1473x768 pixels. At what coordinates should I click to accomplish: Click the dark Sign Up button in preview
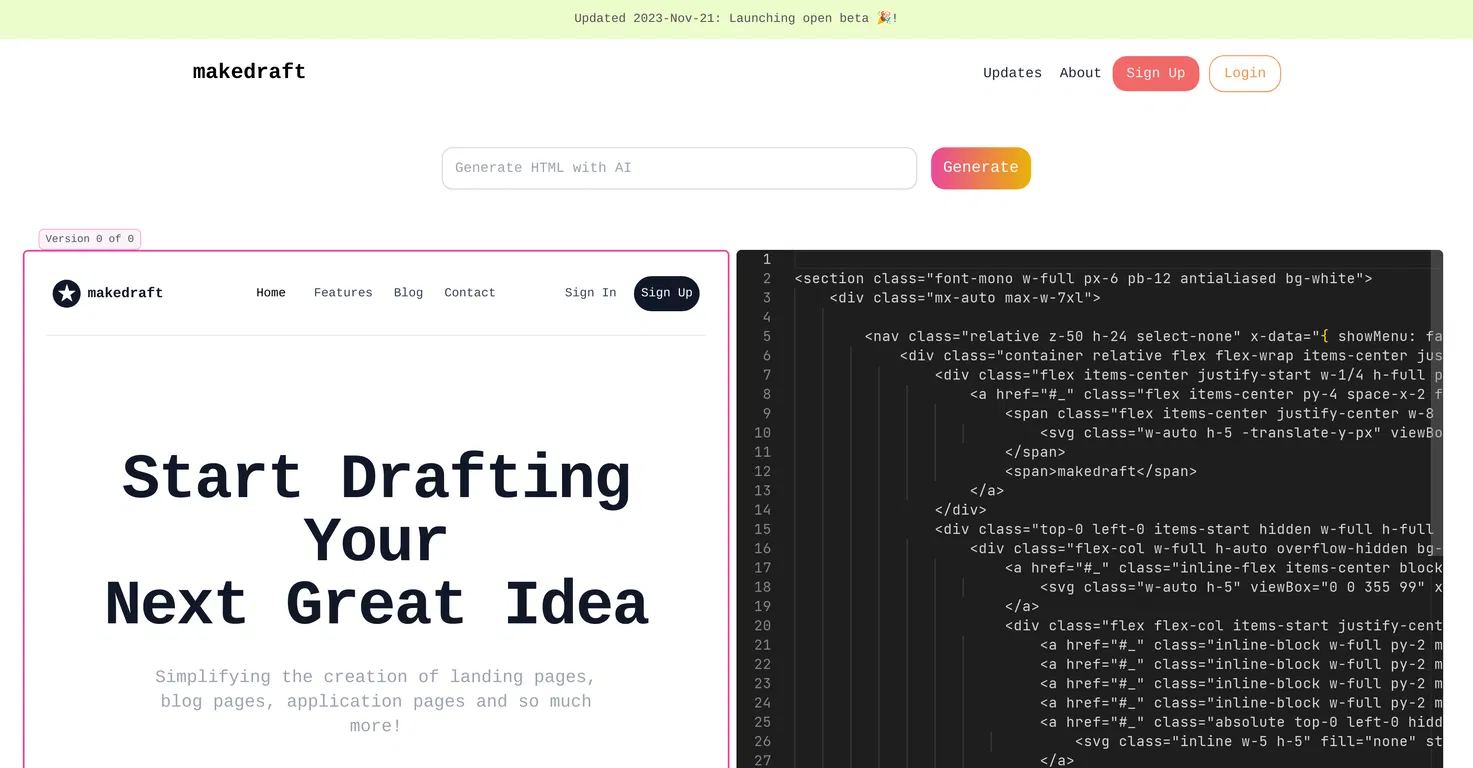coord(666,293)
